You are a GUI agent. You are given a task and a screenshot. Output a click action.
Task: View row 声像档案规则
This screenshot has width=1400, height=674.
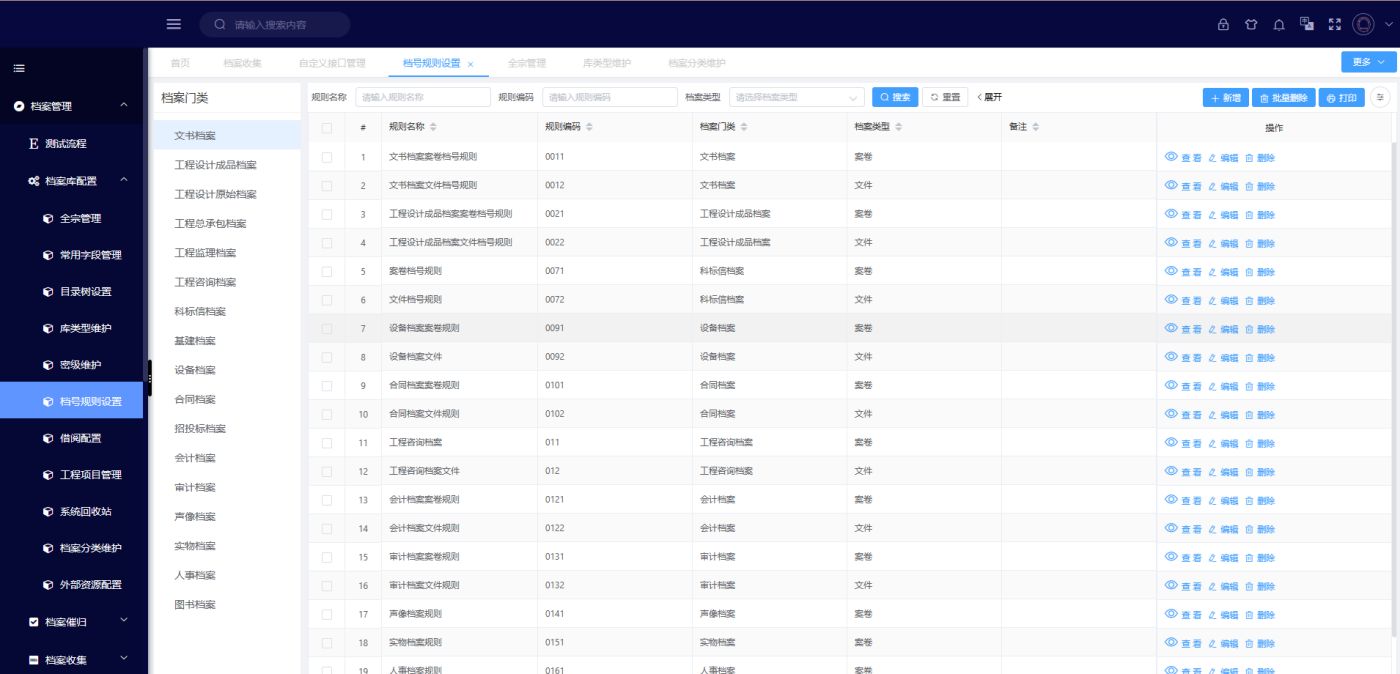(1184, 614)
